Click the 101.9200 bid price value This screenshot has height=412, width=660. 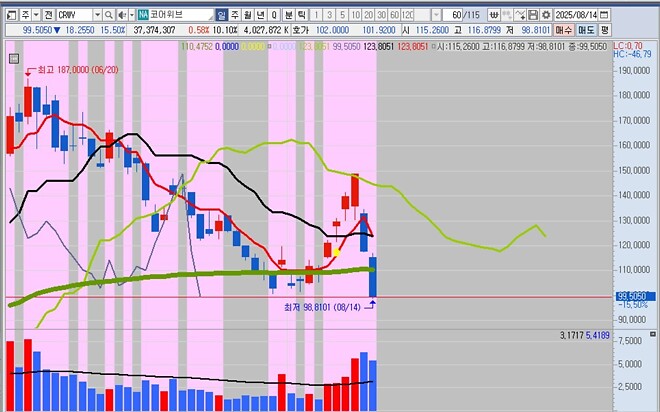click(379, 30)
